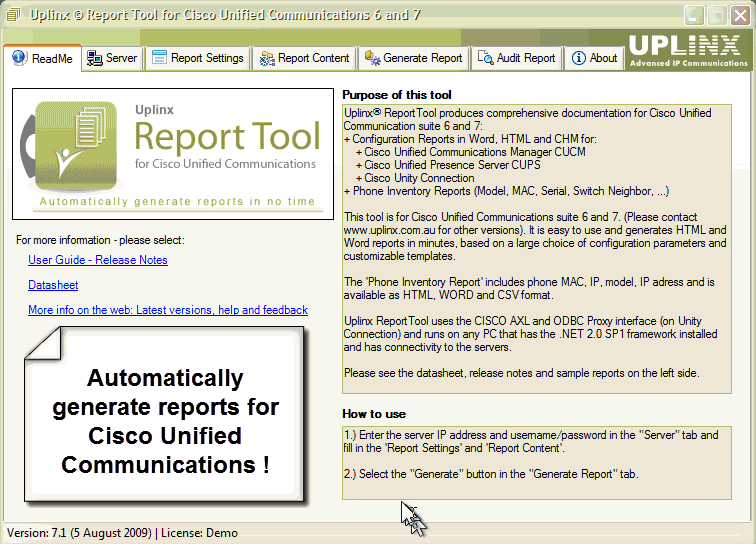Click the Audit Report magnifier icon
Screen dimensions: 756x544
pyautogui.click(x=485, y=58)
